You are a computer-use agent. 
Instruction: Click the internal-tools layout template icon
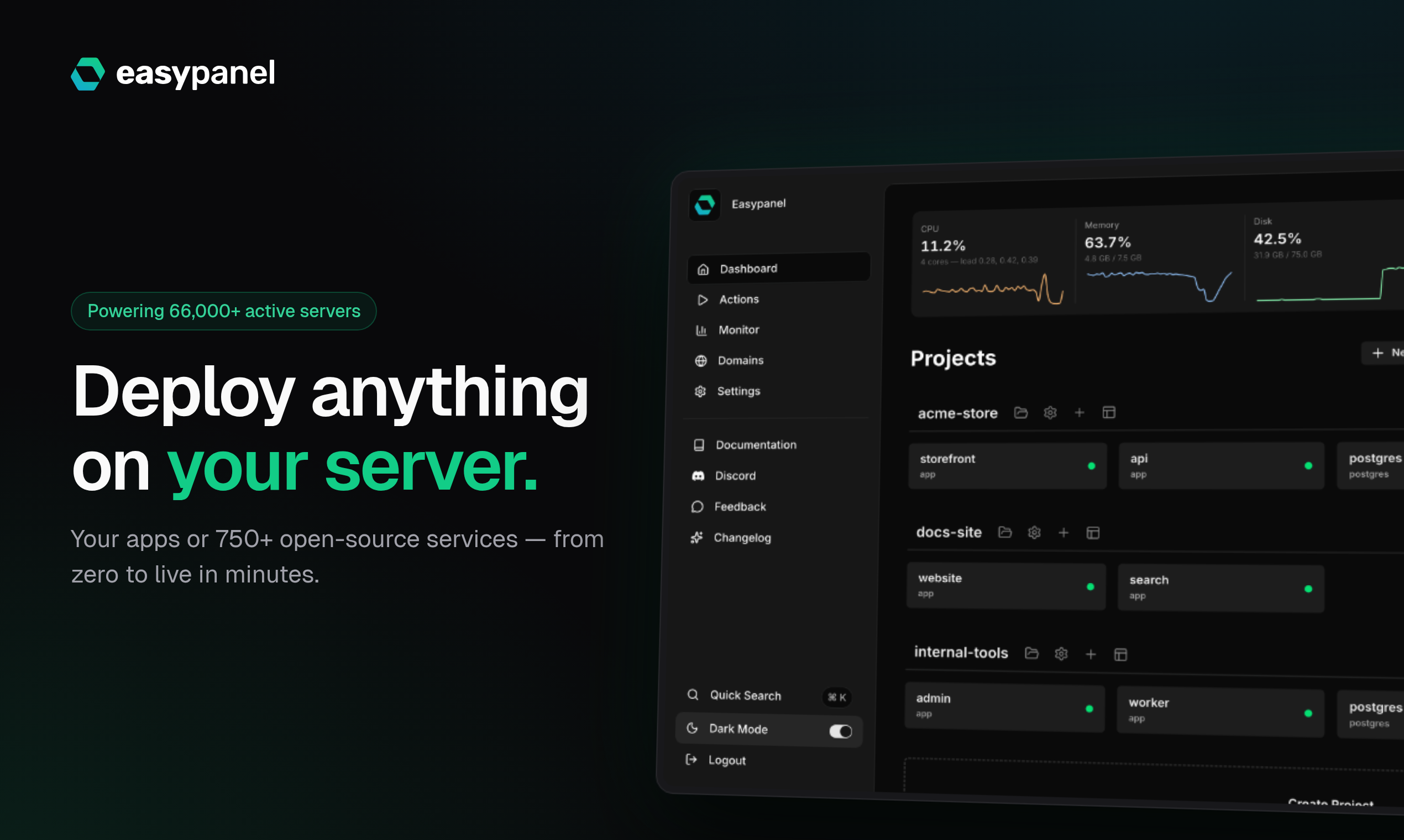(1120, 655)
